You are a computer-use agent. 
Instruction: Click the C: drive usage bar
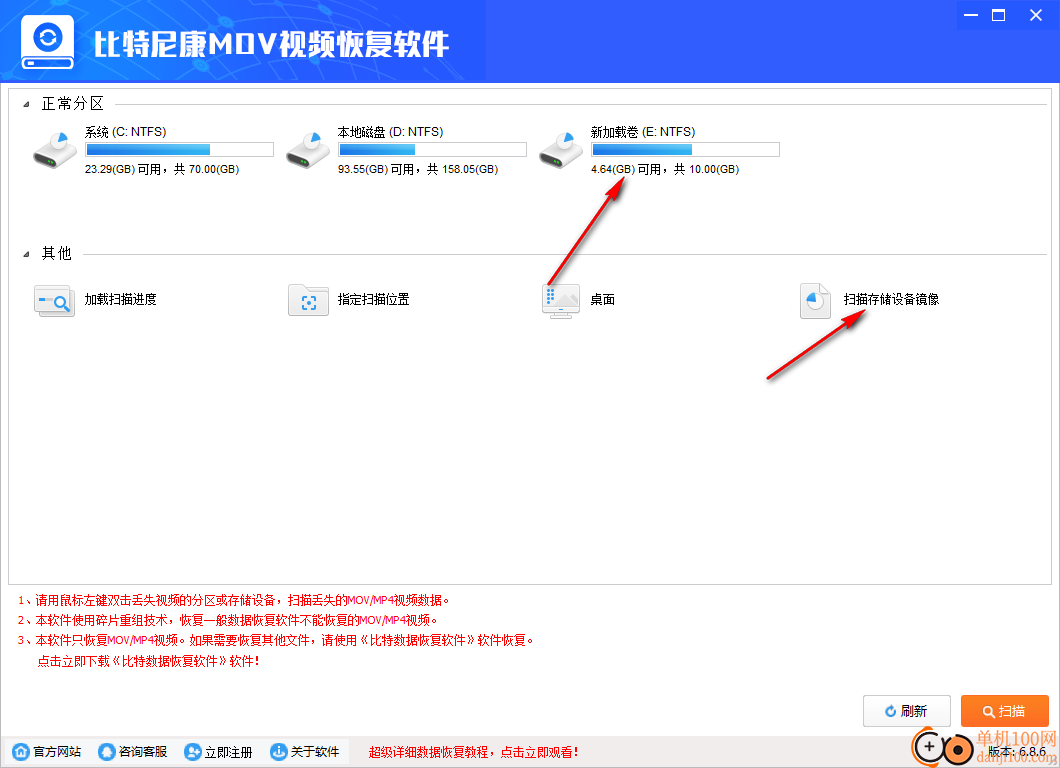coord(179,149)
